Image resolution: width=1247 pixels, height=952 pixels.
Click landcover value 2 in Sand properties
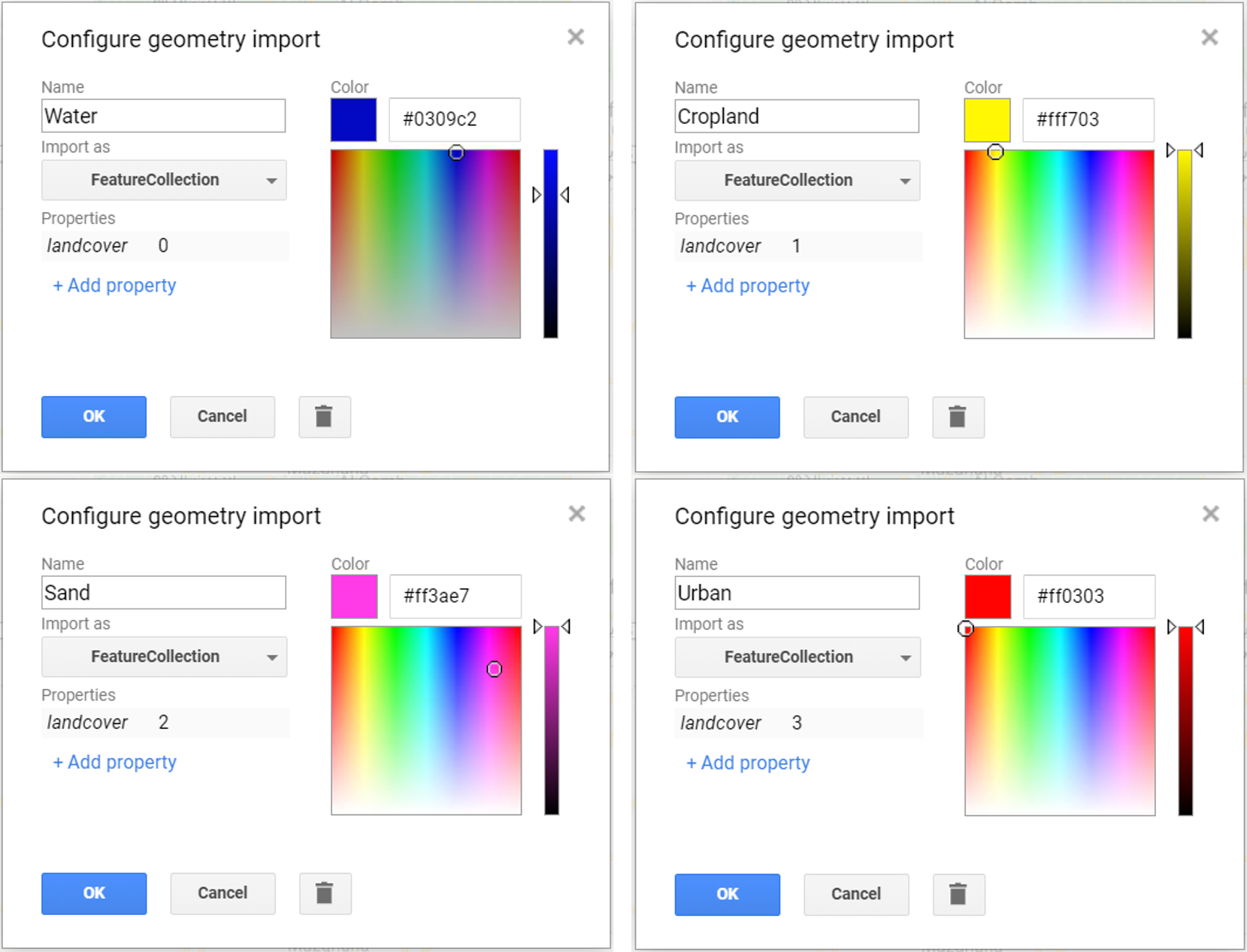point(163,723)
